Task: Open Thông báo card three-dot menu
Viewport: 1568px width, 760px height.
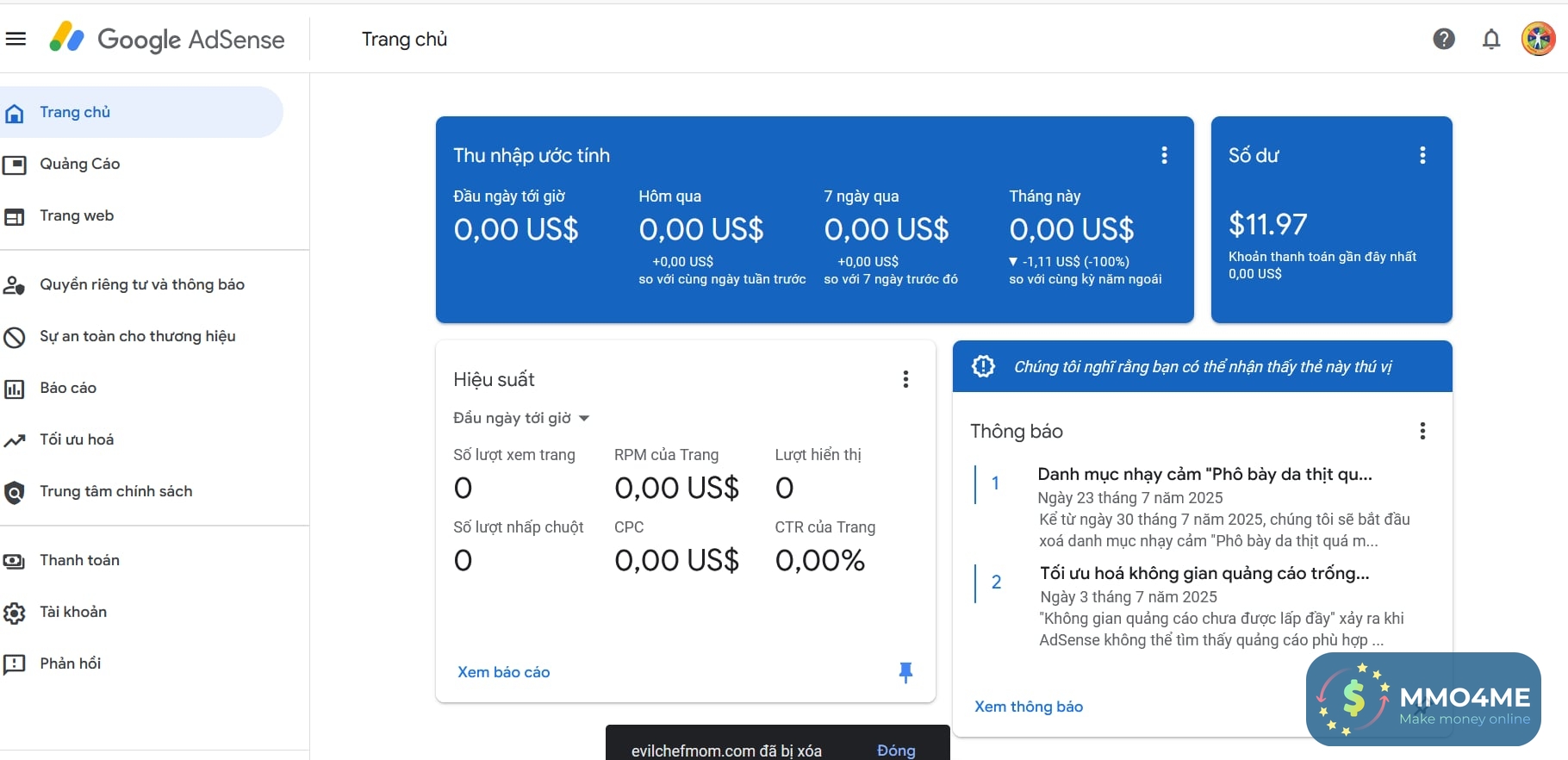Action: click(x=1422, y=431)
